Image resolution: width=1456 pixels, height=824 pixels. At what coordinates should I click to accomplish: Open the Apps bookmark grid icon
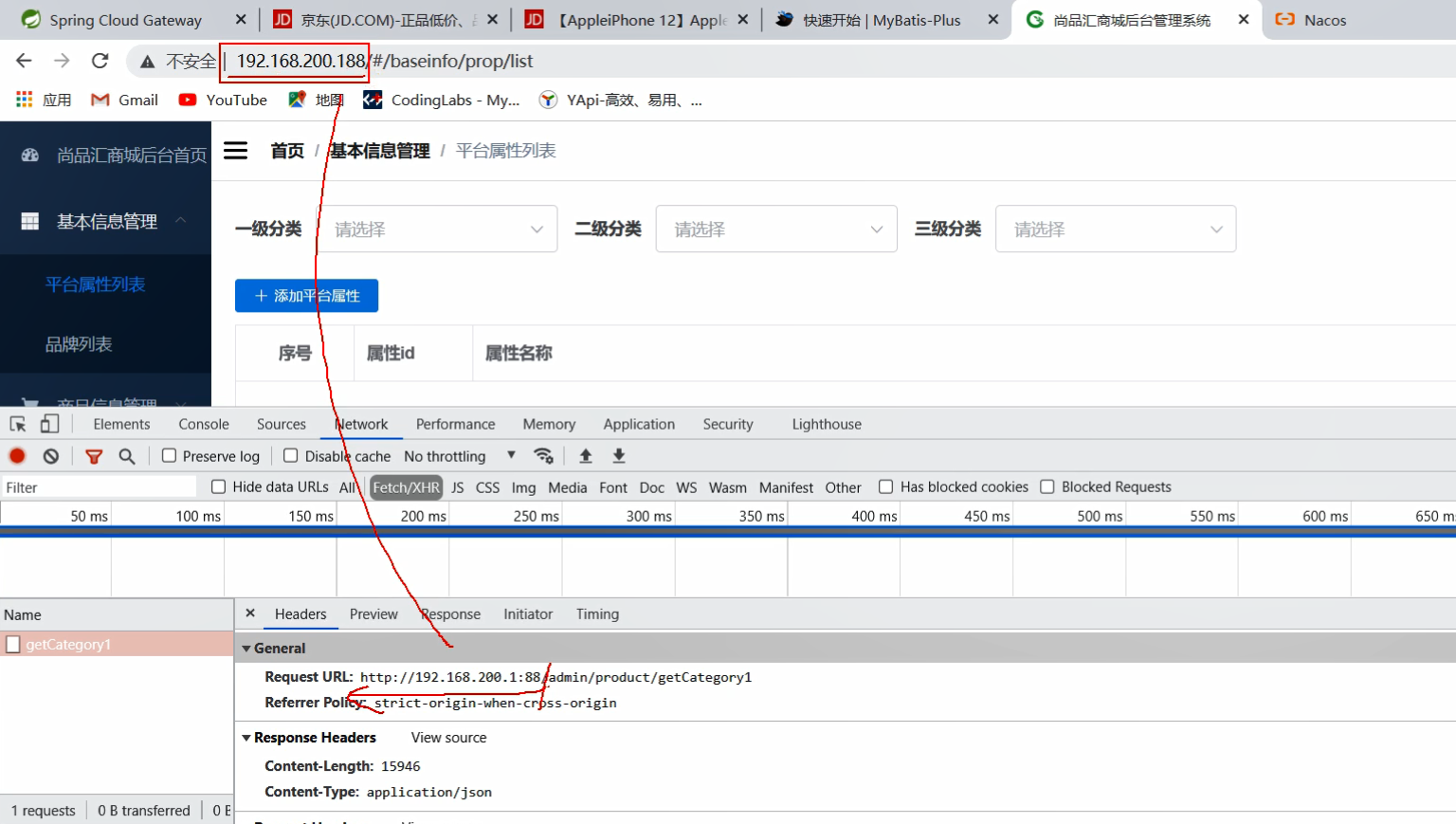[25, 99]
